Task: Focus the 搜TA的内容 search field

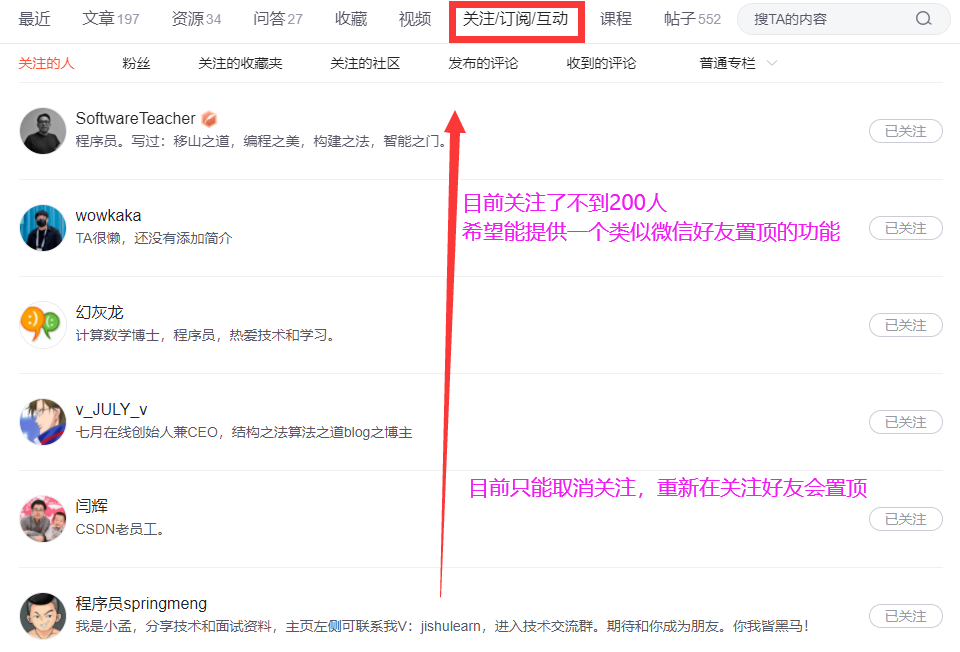Action: point(843,19)
